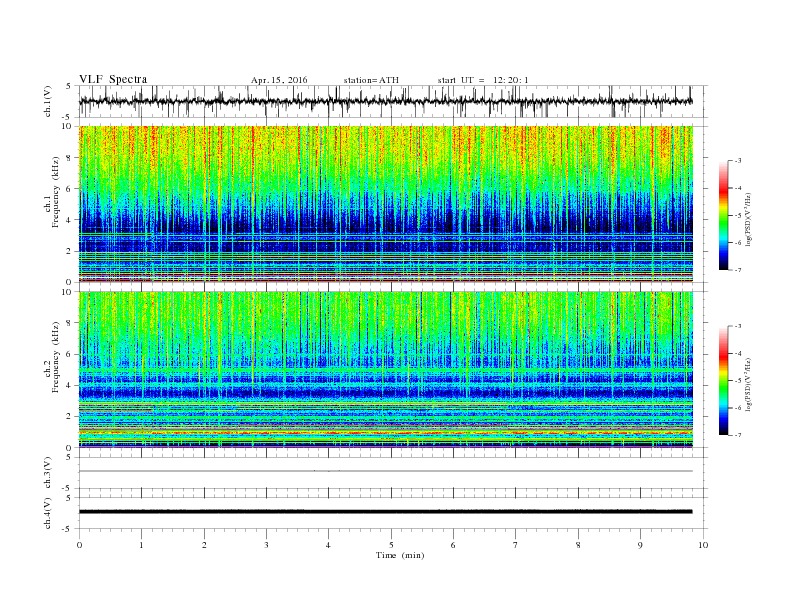Click the ch.2 spectrogram plot
Viewport: 792px width, 612px height.
point(385,370)
